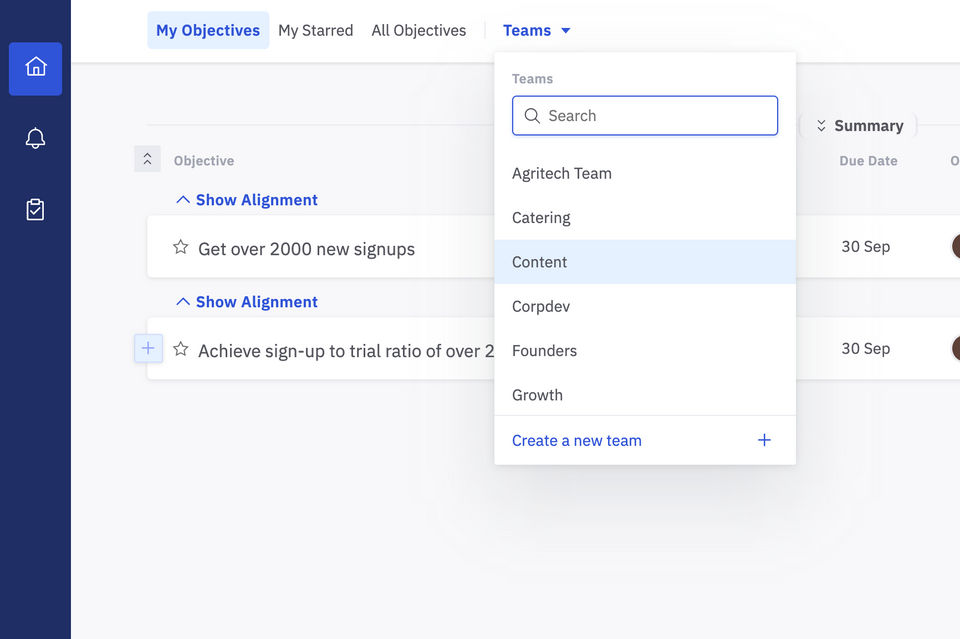960x639 pixels.
Task: Star the 'Achieve sign-up to trial ratio' objective
Action: pyautogui.click(x=181, y=349)
